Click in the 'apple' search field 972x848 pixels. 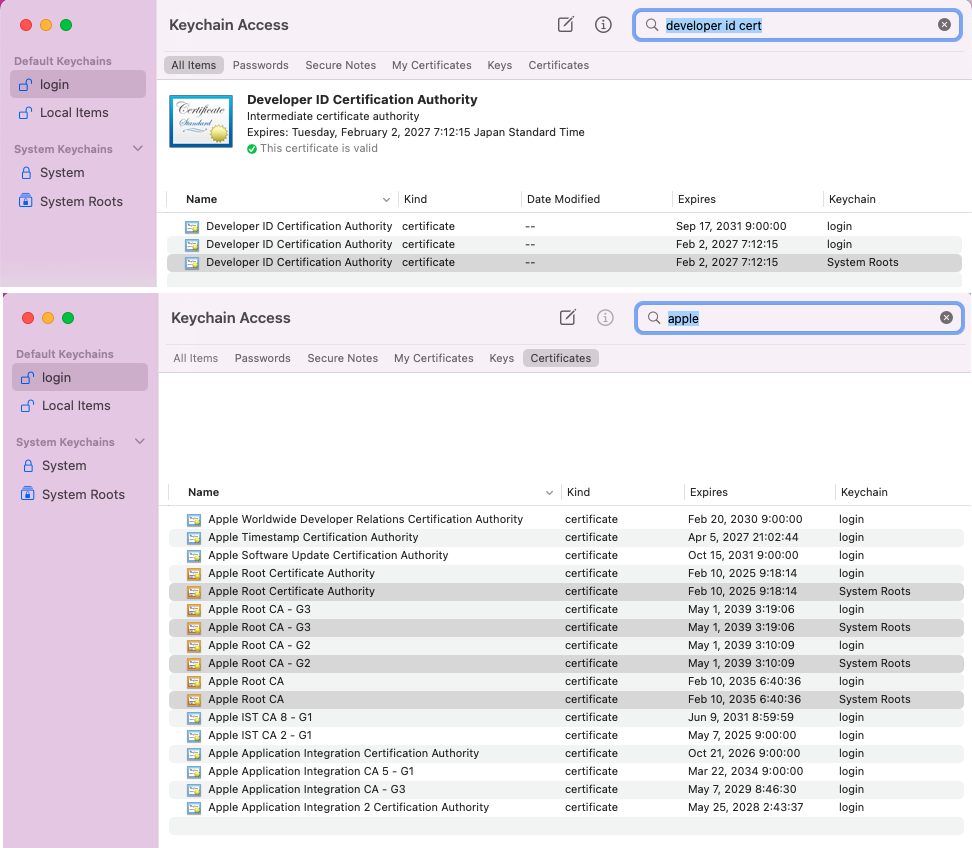pos(799,317)
